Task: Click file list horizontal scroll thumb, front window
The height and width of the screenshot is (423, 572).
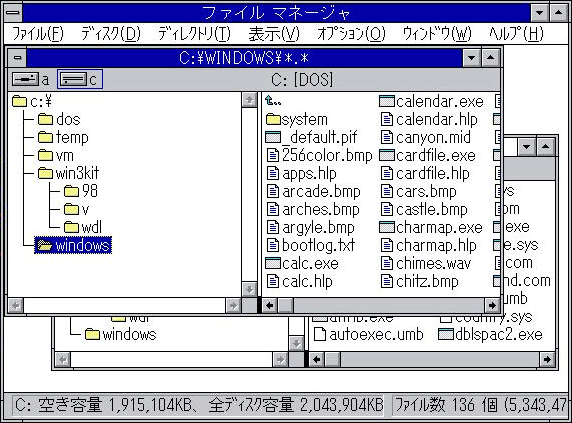Action: point(286,305)
